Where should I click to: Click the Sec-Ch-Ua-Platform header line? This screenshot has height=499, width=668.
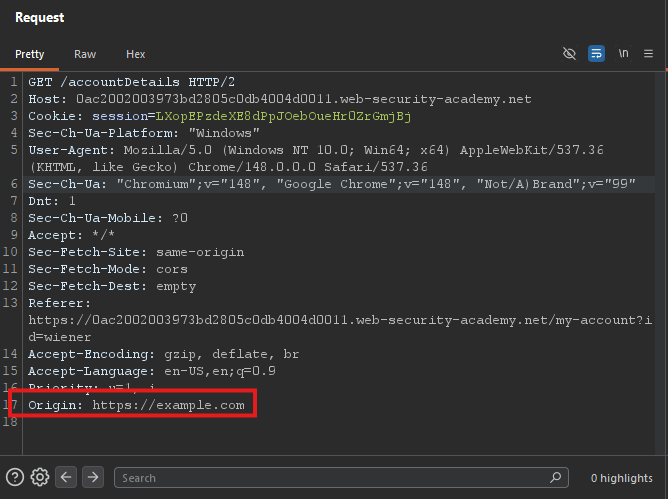click(144, 133)
